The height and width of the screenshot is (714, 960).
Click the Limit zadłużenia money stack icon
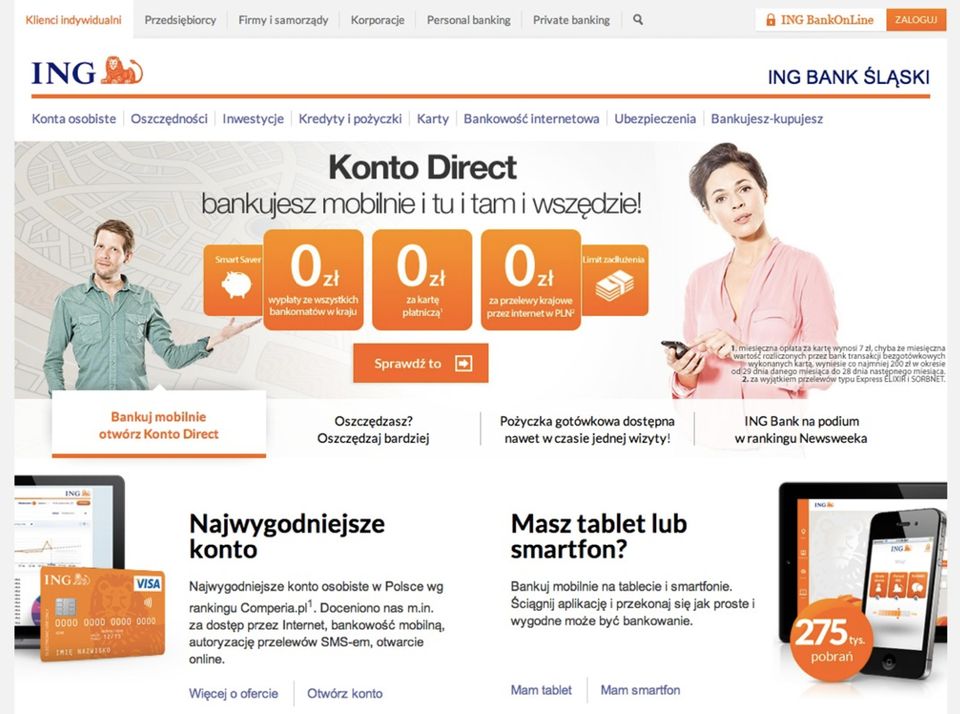tap(614, 285)
